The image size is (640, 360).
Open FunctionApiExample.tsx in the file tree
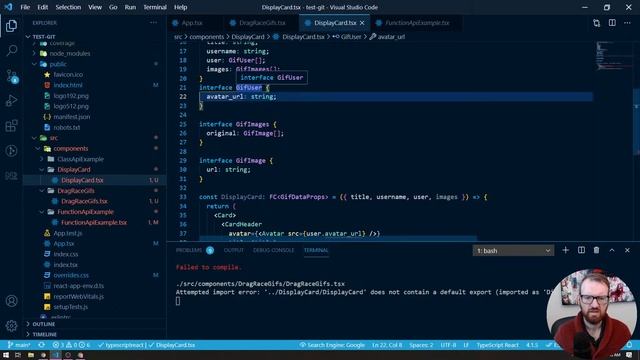point(93,222)
